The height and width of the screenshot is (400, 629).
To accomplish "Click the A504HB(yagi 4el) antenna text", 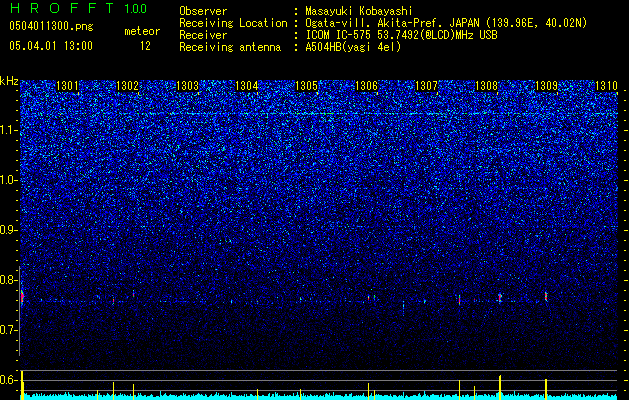I will point(353,47).
